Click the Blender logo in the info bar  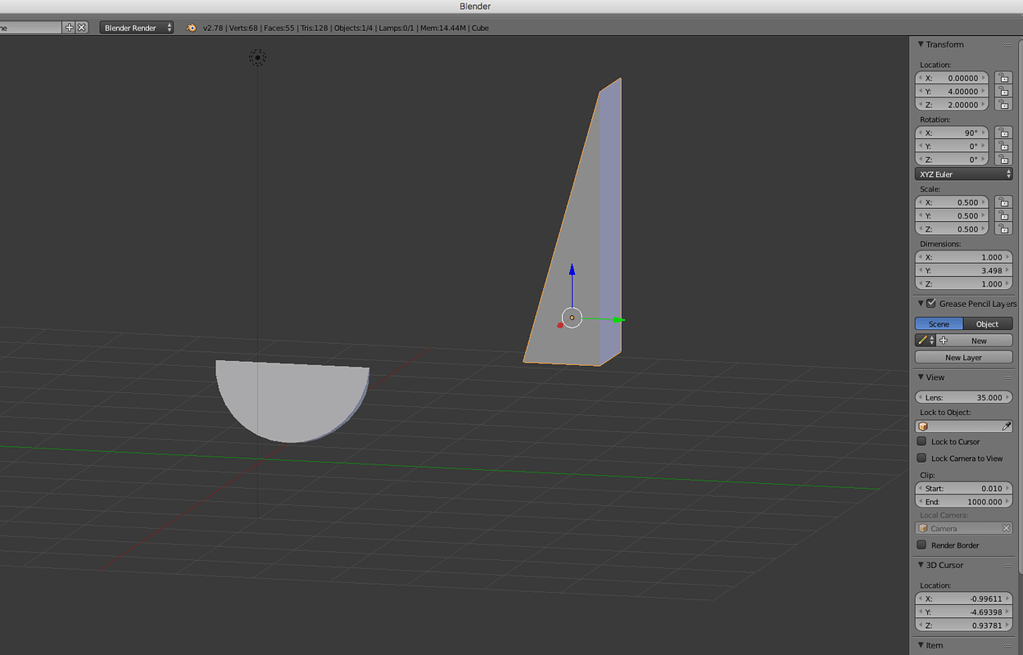190,28
